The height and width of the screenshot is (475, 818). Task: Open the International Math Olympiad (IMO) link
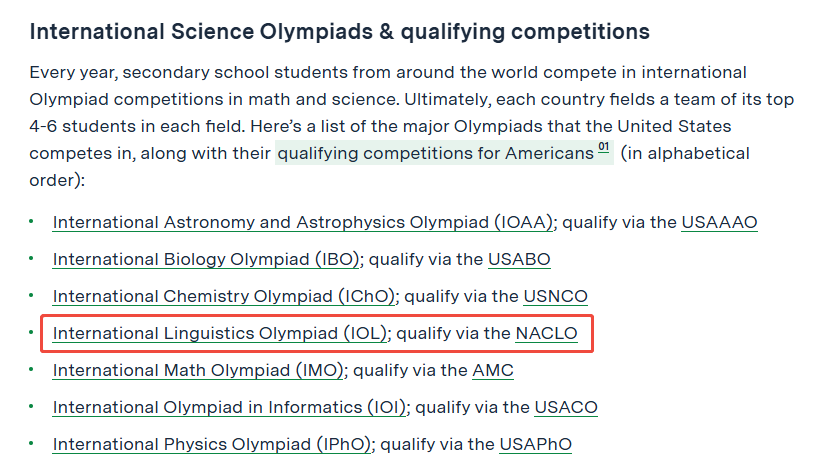198,371
